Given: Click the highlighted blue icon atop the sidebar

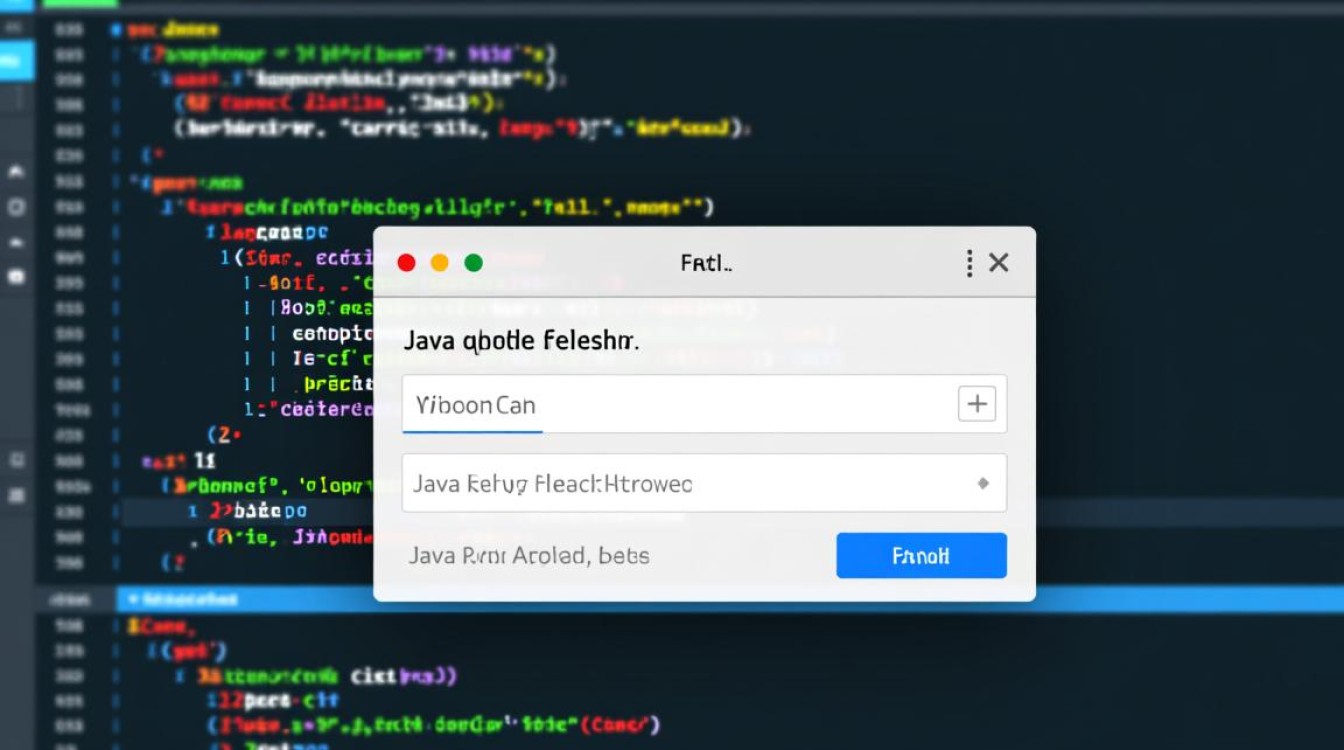Looking at the screenshot, I should point(16,61).
